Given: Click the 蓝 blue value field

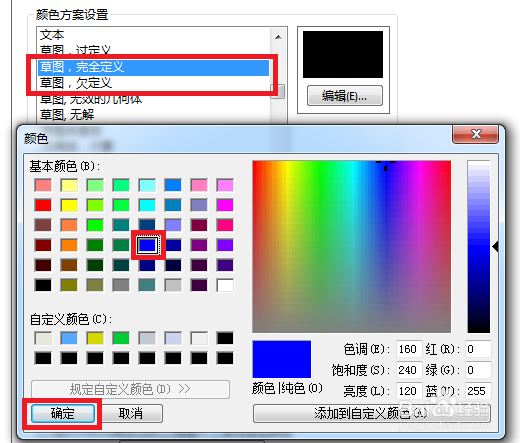Looking at the screenshot, I should 478,391.
